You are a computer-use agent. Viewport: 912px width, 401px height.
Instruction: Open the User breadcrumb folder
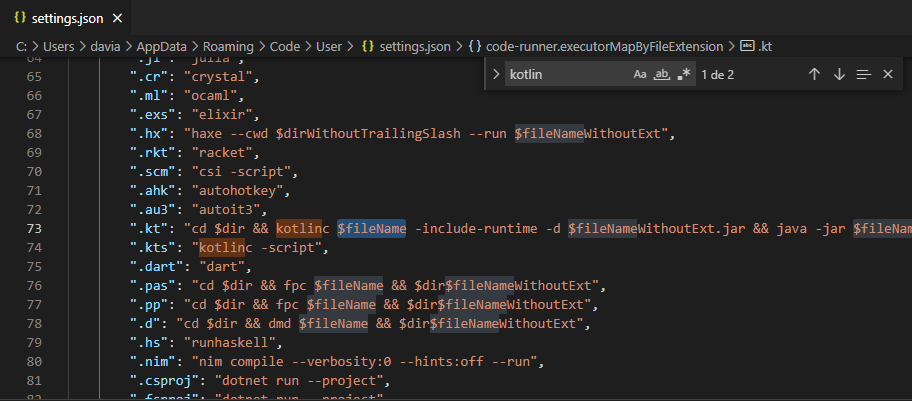click(329, 47)
